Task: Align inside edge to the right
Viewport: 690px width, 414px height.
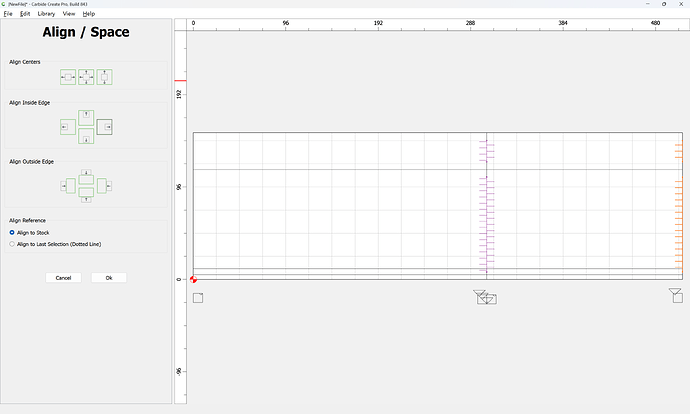Action: (x=105, y=127)
